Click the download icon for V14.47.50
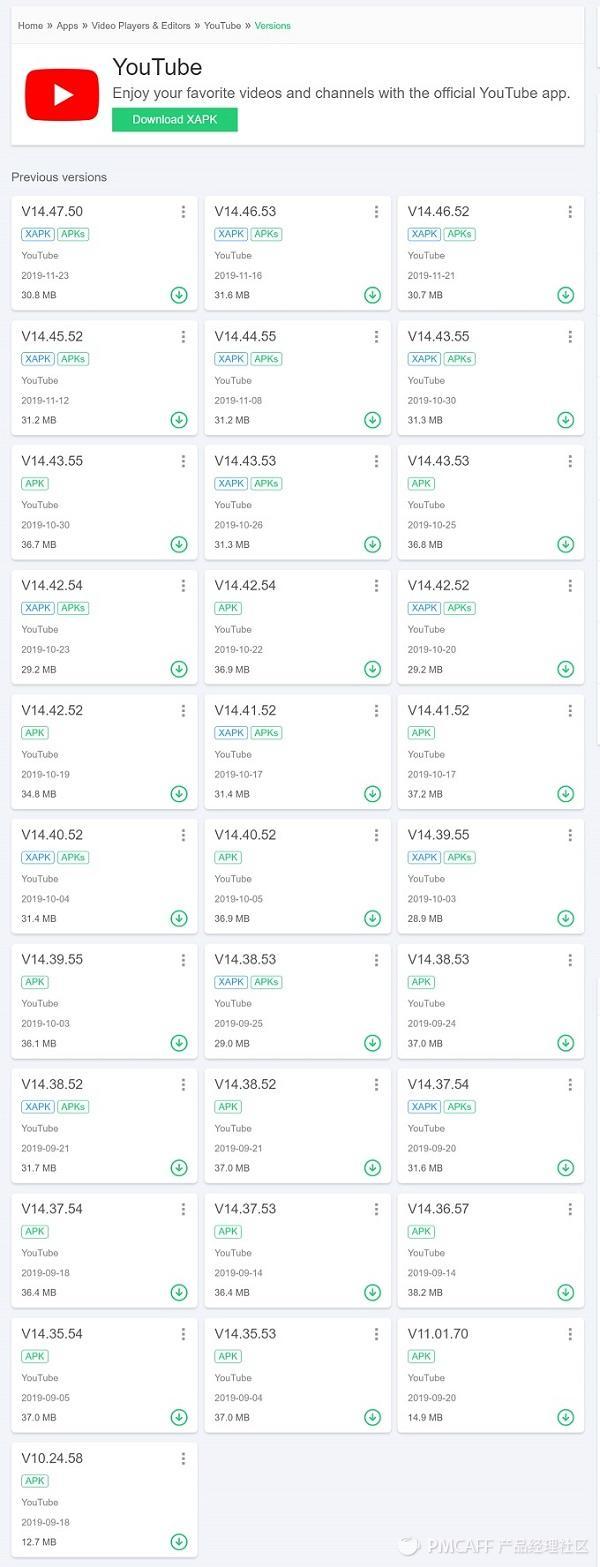600x1567 pixels. 179,295
